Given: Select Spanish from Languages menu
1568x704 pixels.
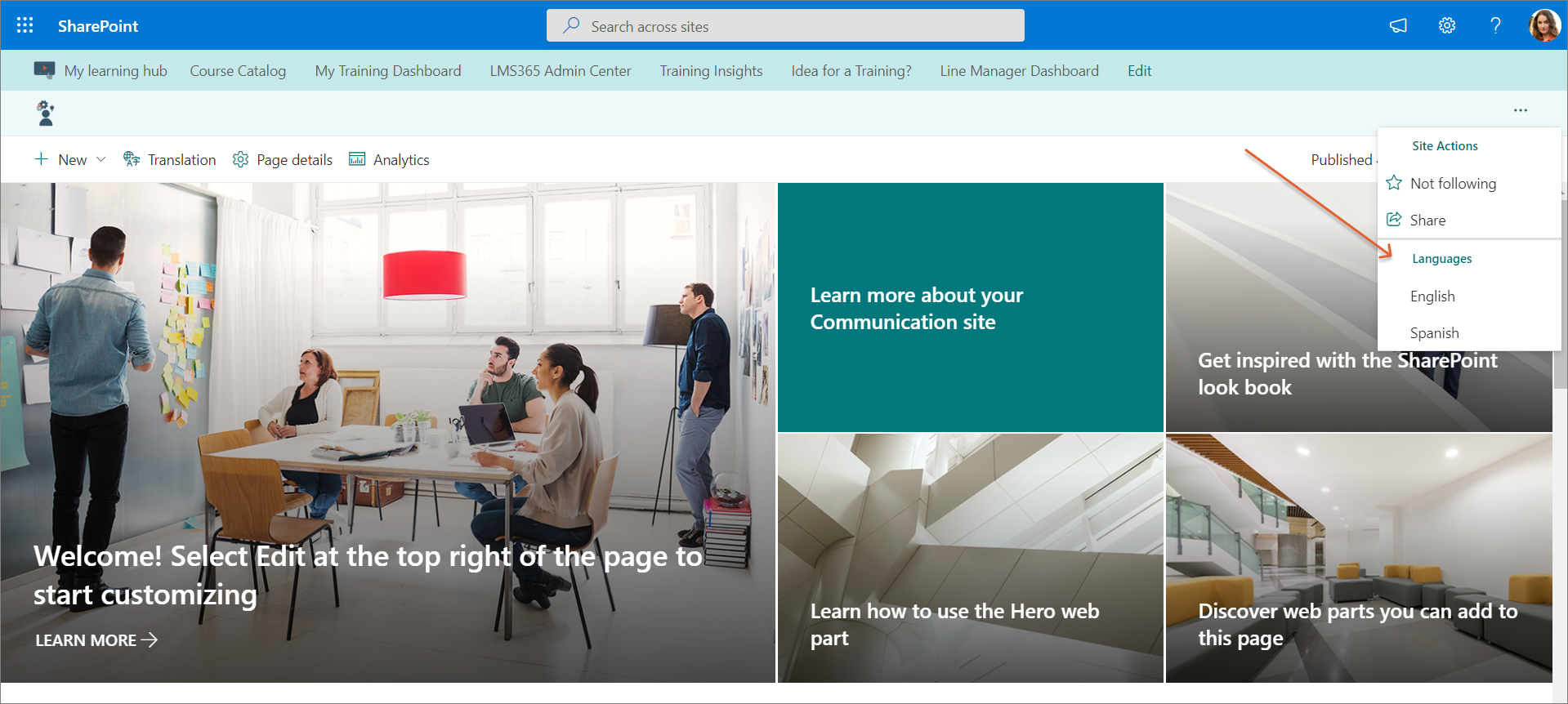Looking at the screenshot, I should (1434, 333).
